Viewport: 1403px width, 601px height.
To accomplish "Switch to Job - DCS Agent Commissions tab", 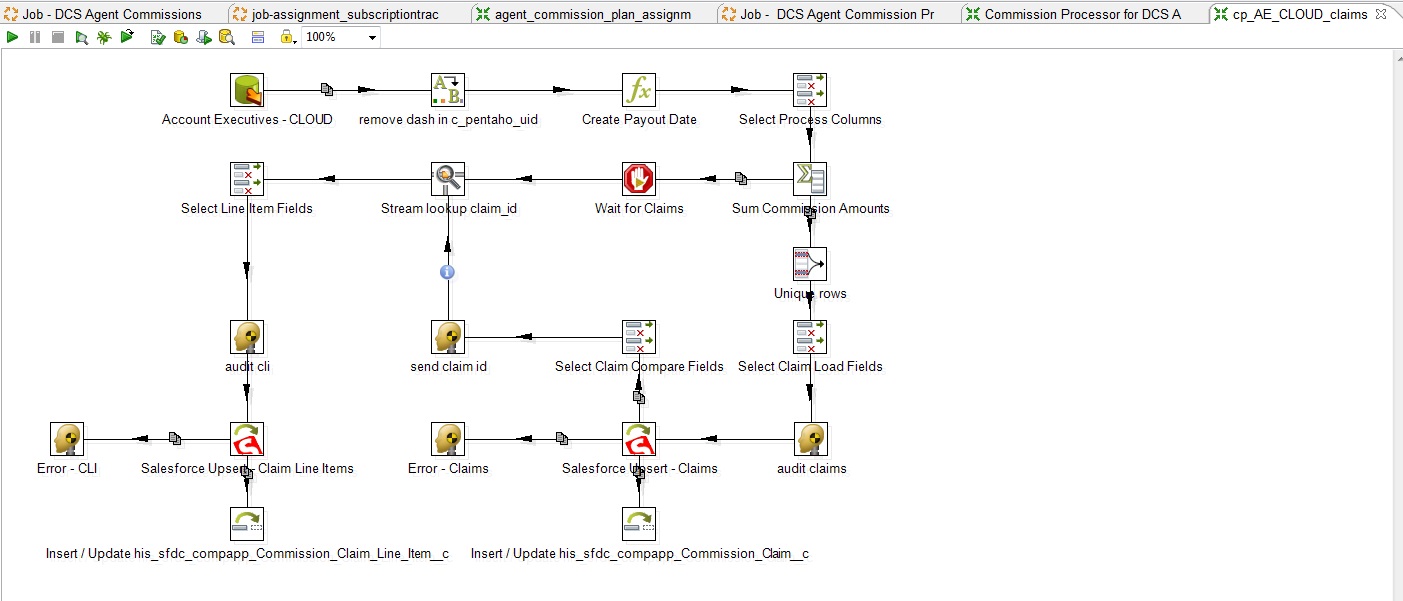I will click(112, 14).
